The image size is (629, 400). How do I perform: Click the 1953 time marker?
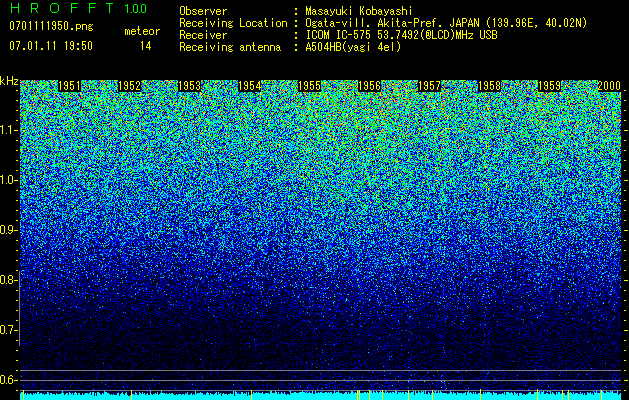[189, 86]
